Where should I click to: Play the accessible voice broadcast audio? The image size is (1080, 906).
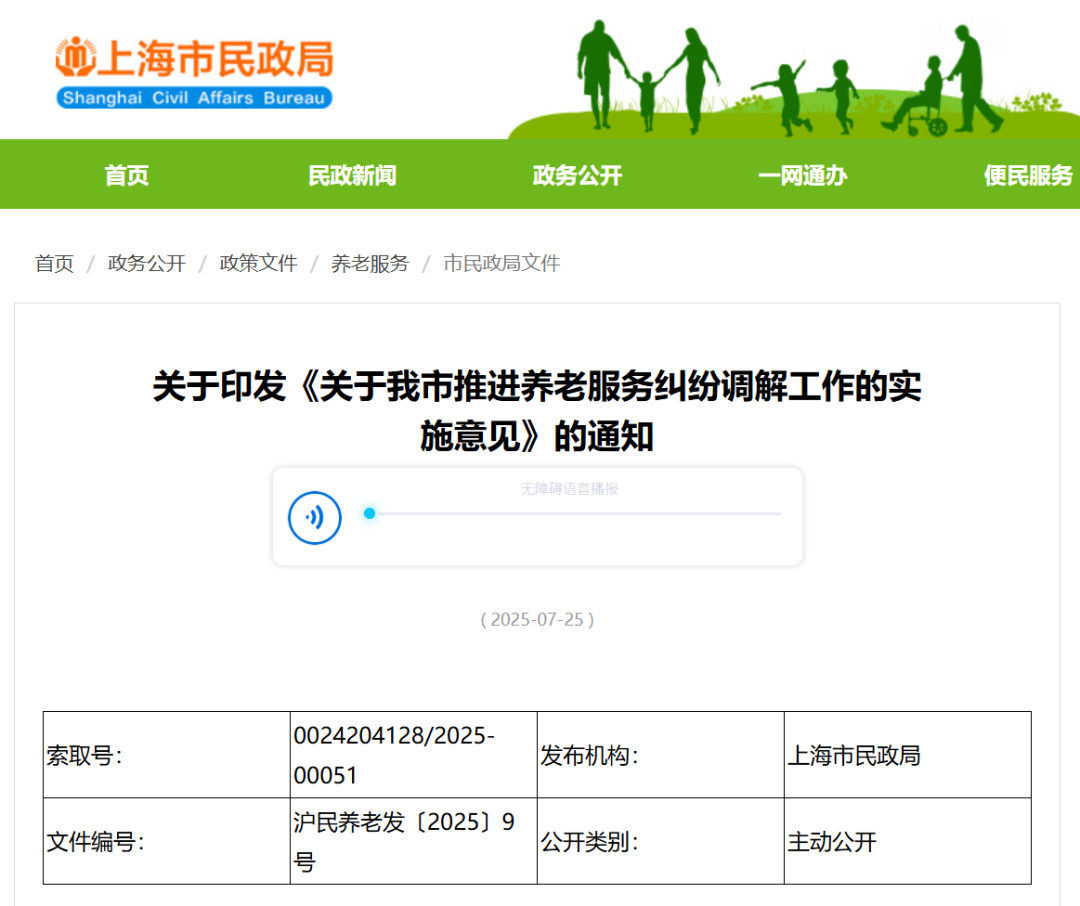pos(315,517)
